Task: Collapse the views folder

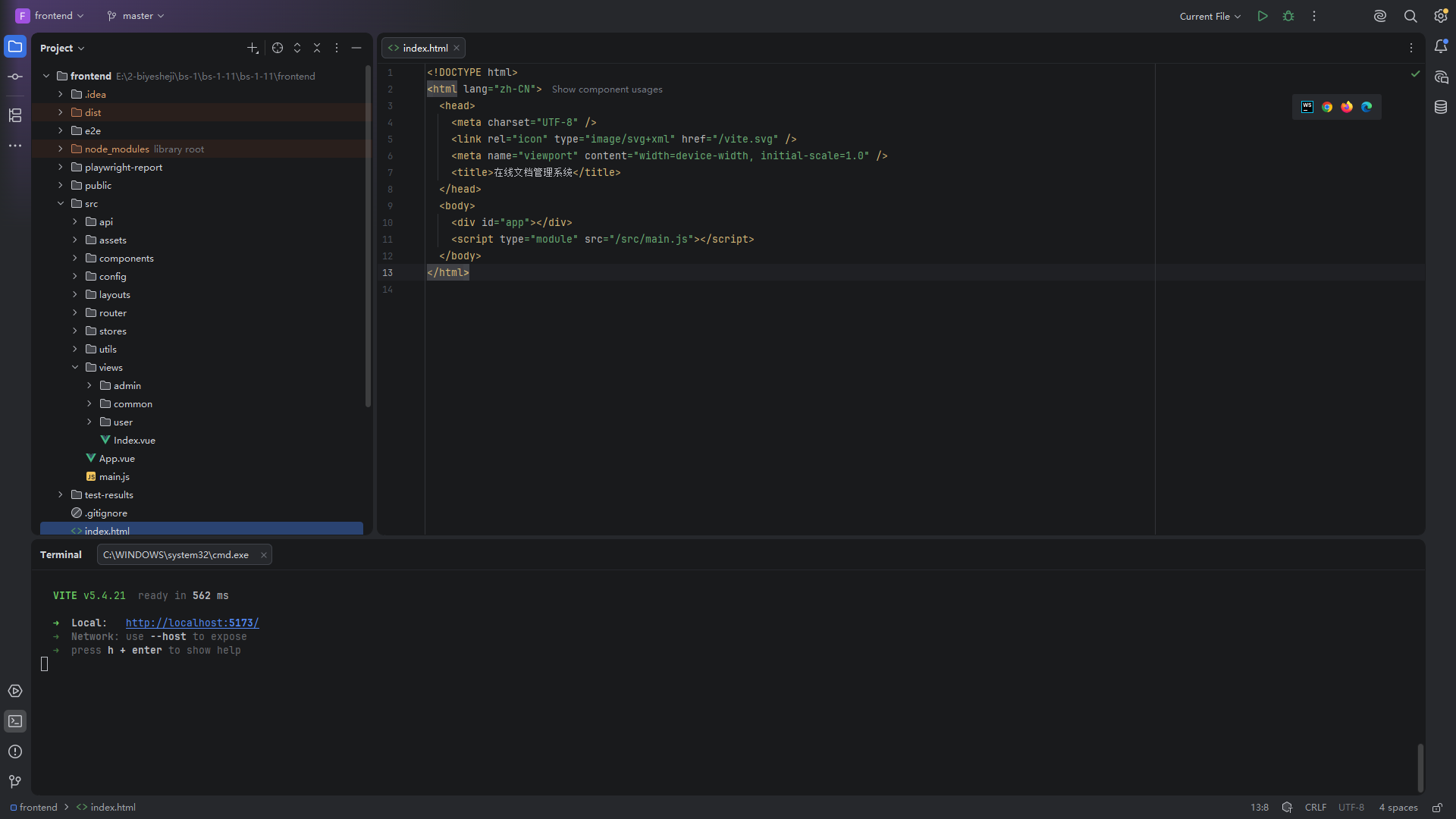Action: 75,367
